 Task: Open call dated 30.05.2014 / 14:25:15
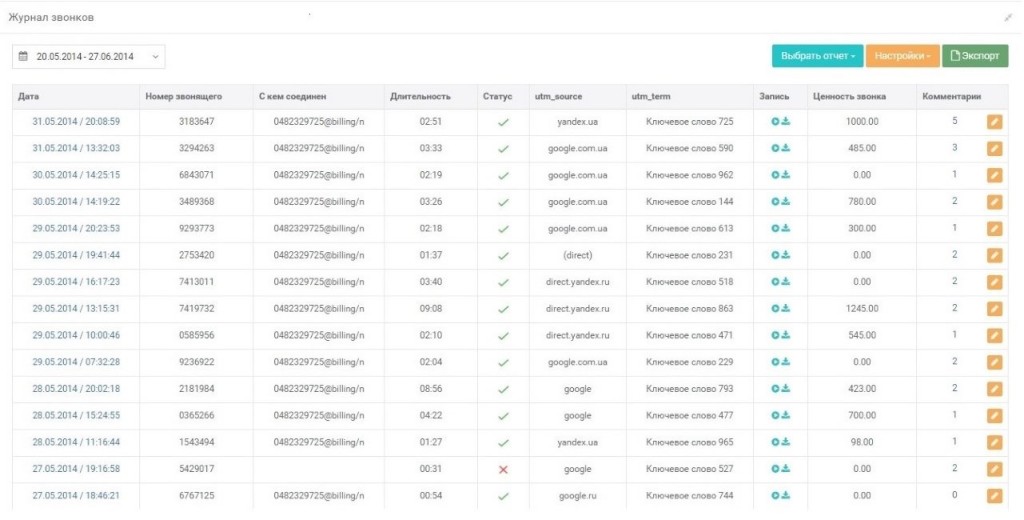point(76,175)
